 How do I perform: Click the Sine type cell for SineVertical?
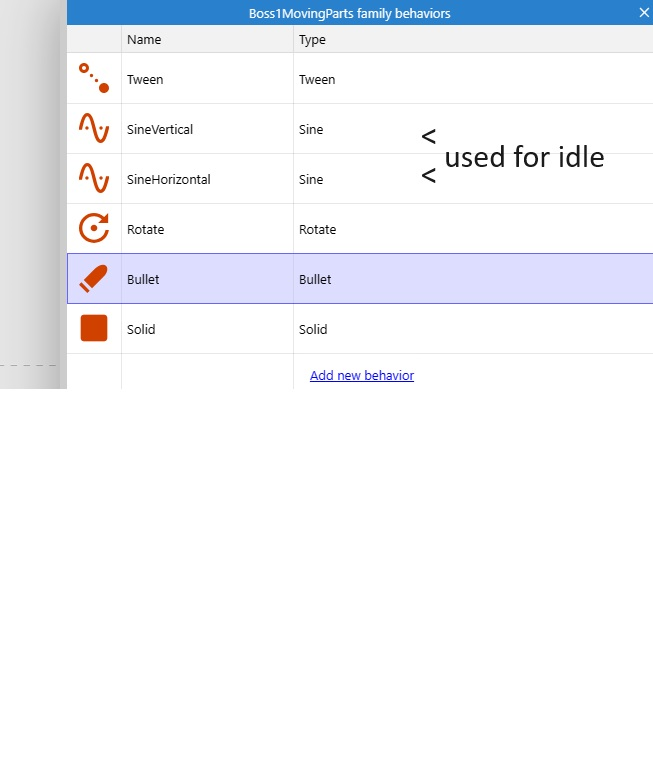[x=311, y=130]
